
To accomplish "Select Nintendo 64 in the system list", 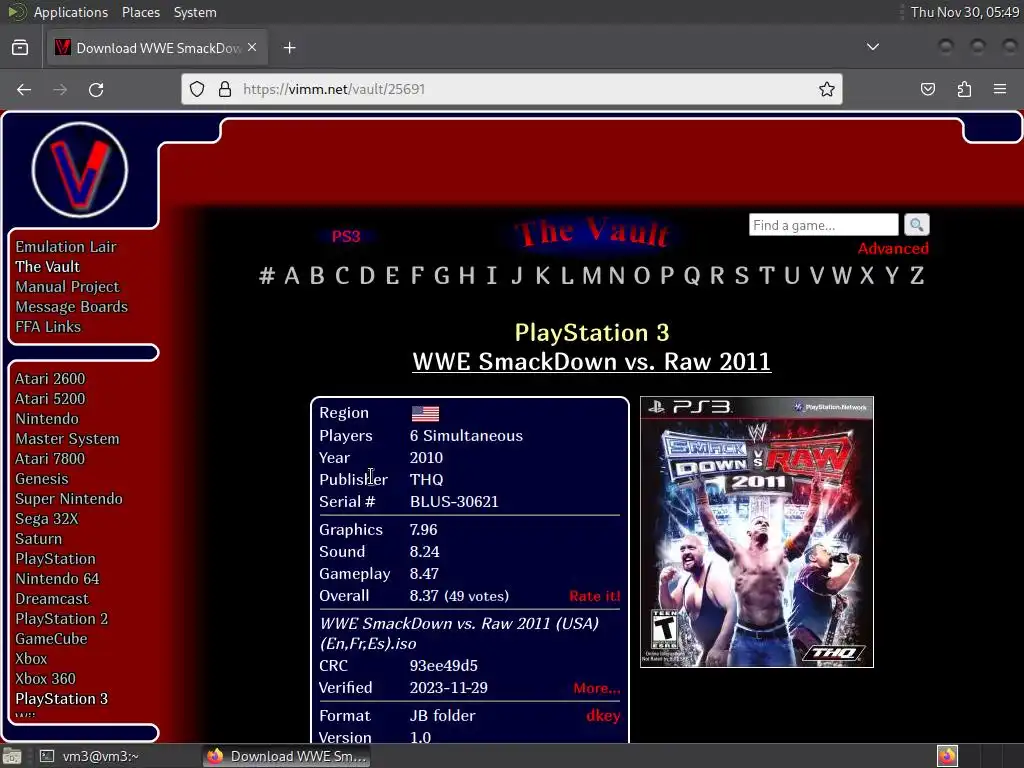I will tap(57, 579).
